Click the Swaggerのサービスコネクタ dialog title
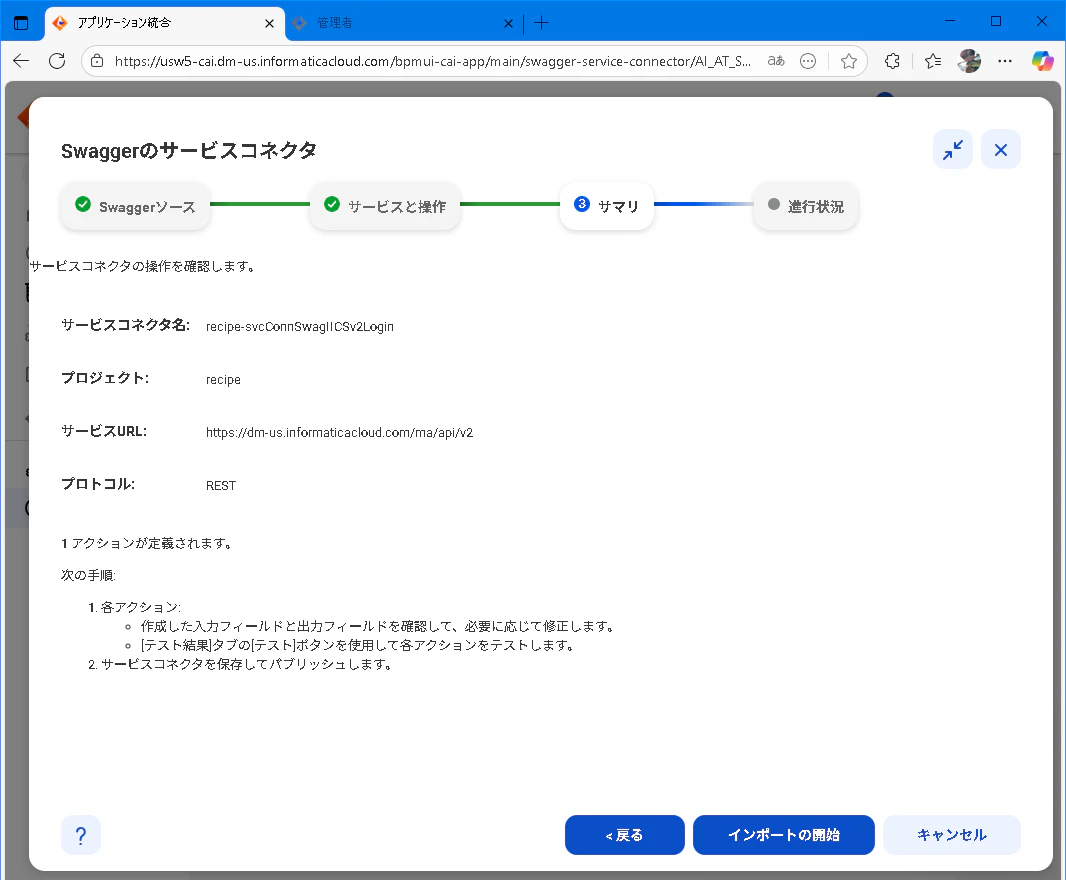 [x=189, y=150]
